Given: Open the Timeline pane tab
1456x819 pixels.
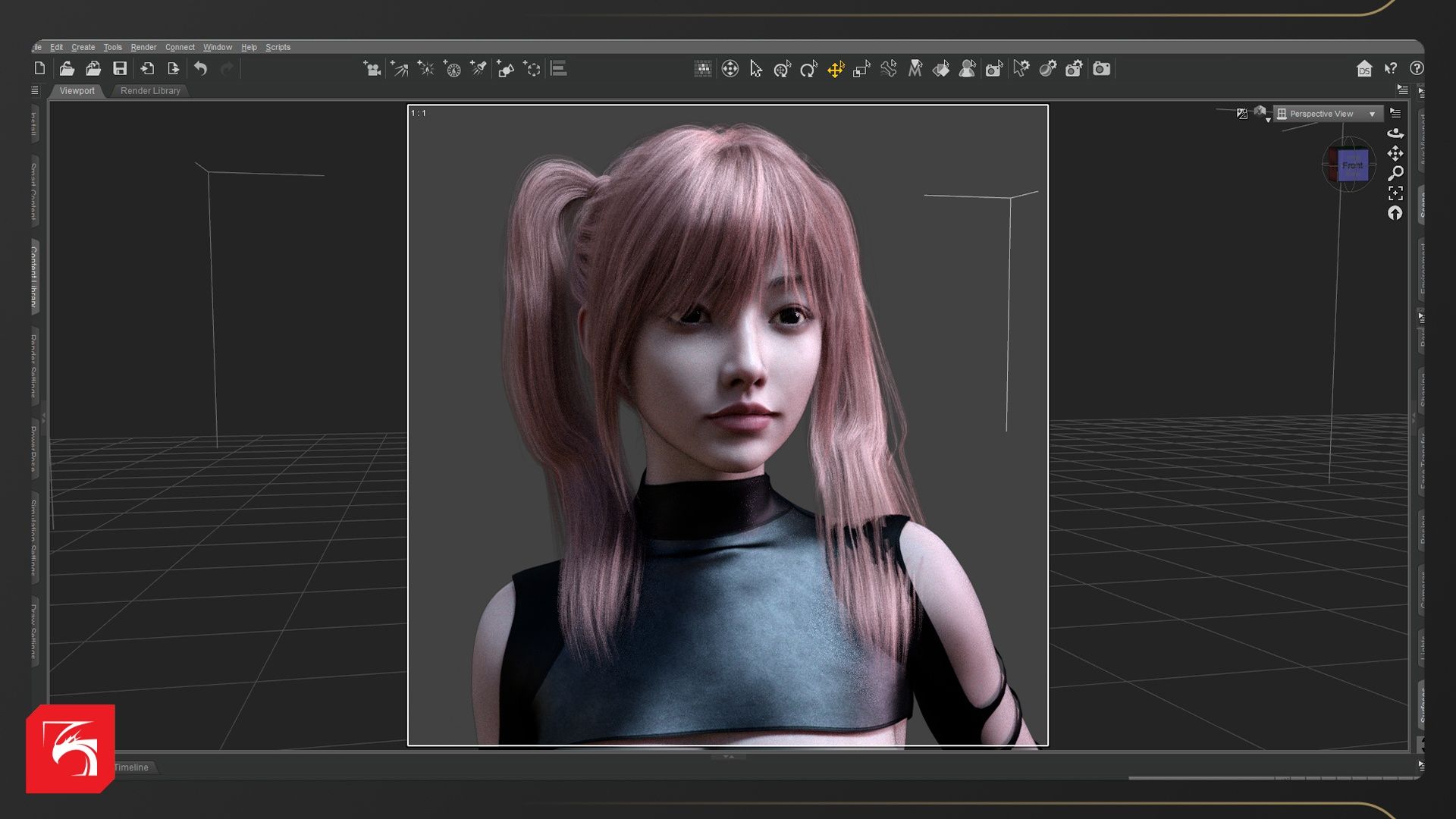Looking at the screenshot, I should pos(131,767).
